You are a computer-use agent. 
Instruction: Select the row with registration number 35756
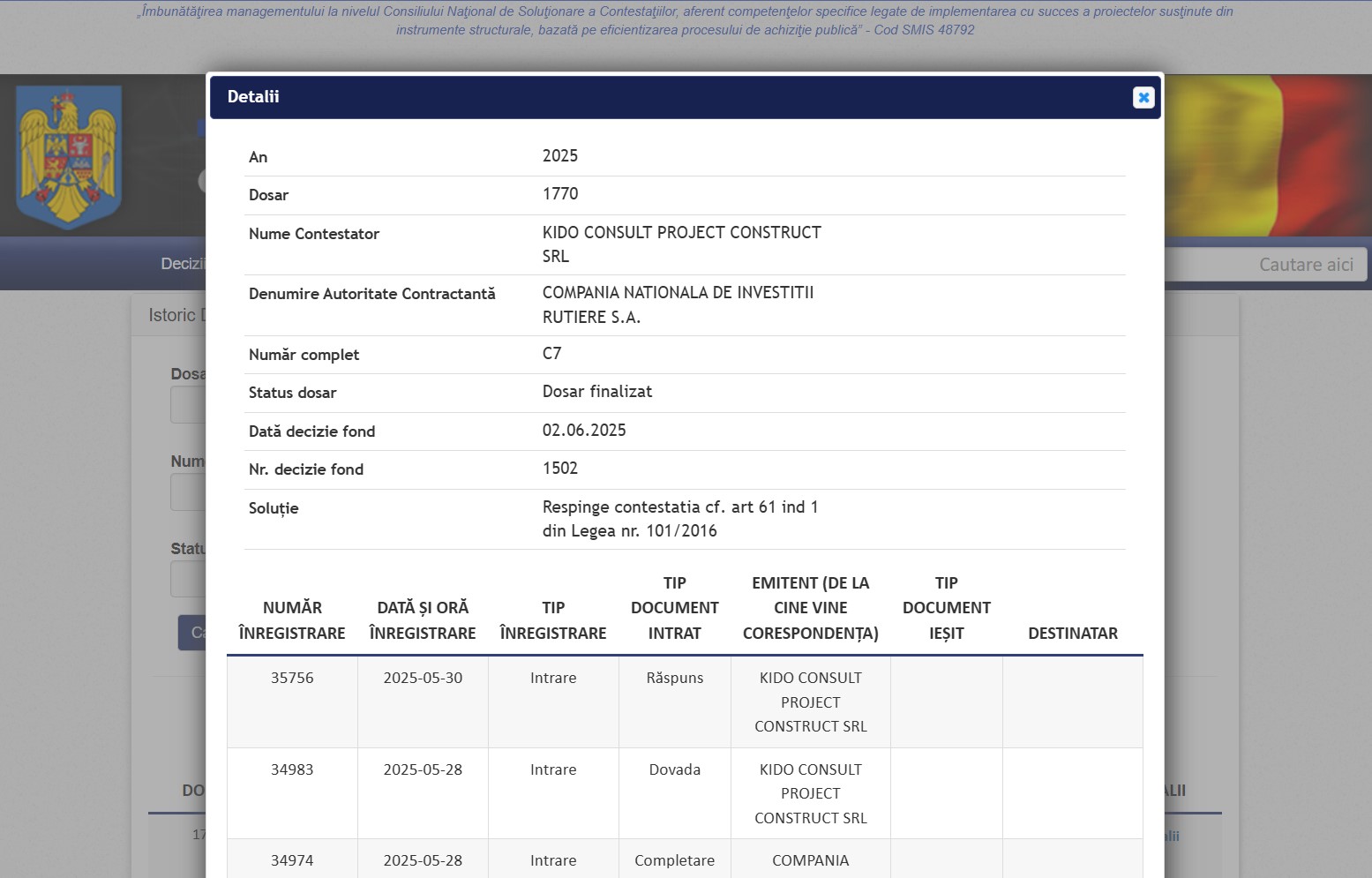292,678
